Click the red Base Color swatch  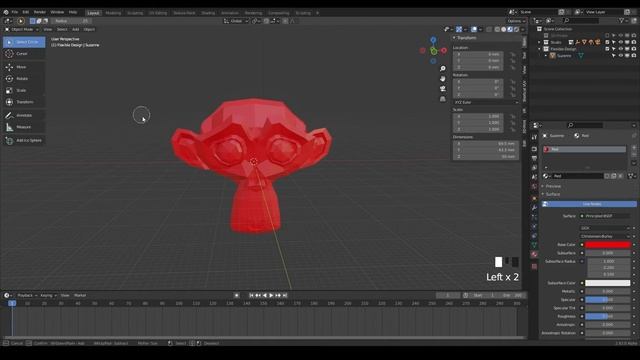[x=608, y=245]
